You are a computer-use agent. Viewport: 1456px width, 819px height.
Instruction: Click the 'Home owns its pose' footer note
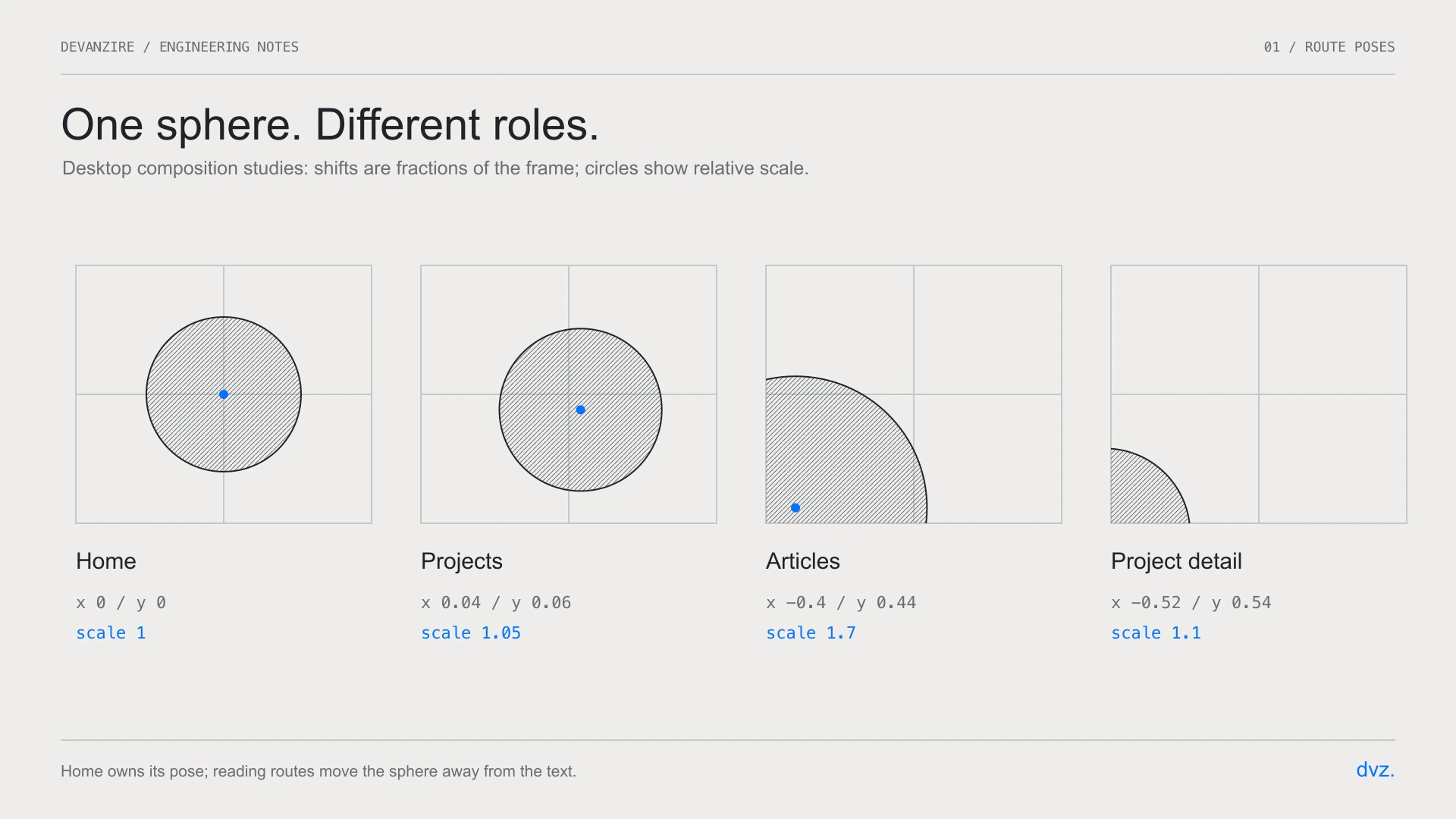pyautogui.click(x=318, y=771)
